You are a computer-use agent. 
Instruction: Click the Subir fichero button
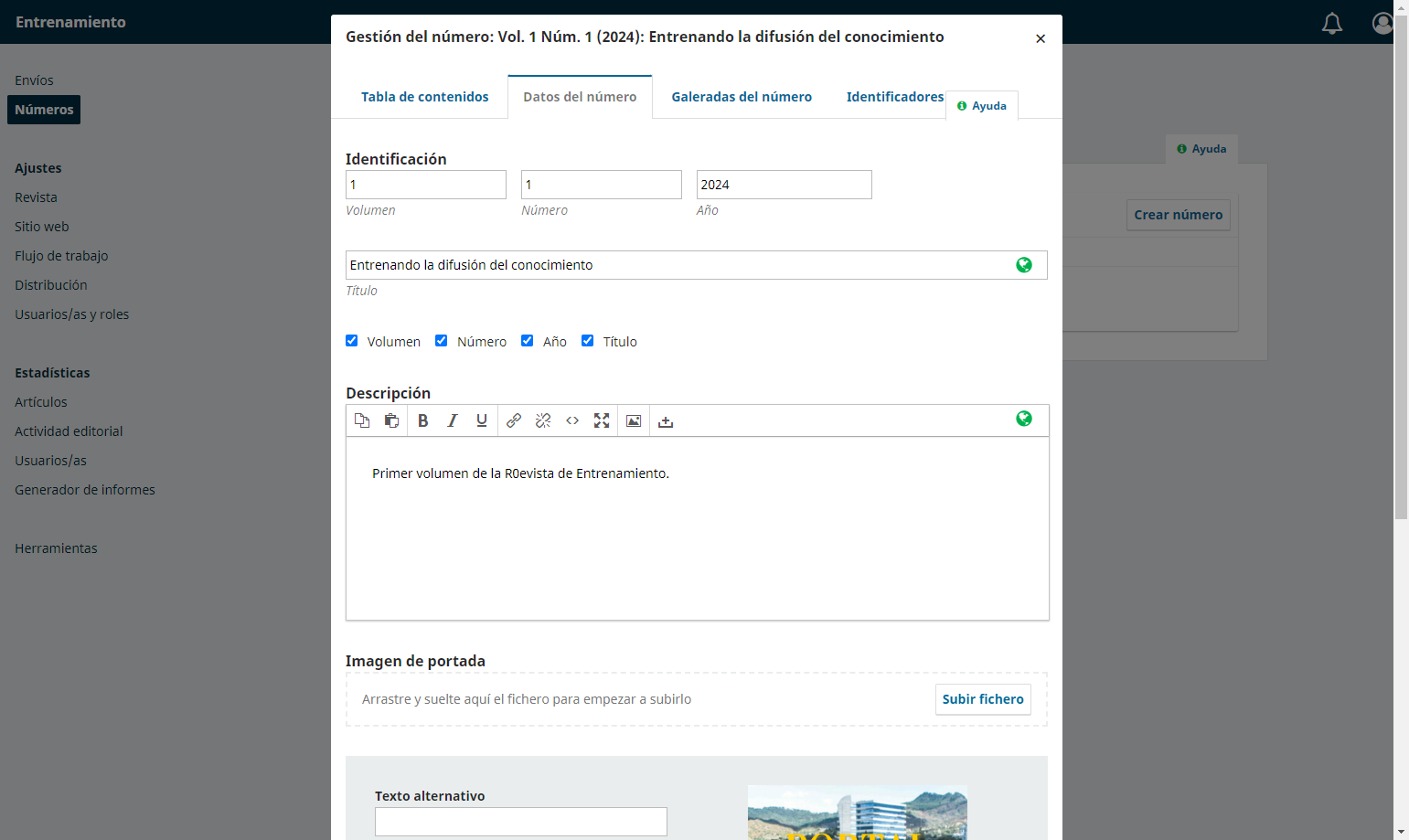click(x=983, y=699)
